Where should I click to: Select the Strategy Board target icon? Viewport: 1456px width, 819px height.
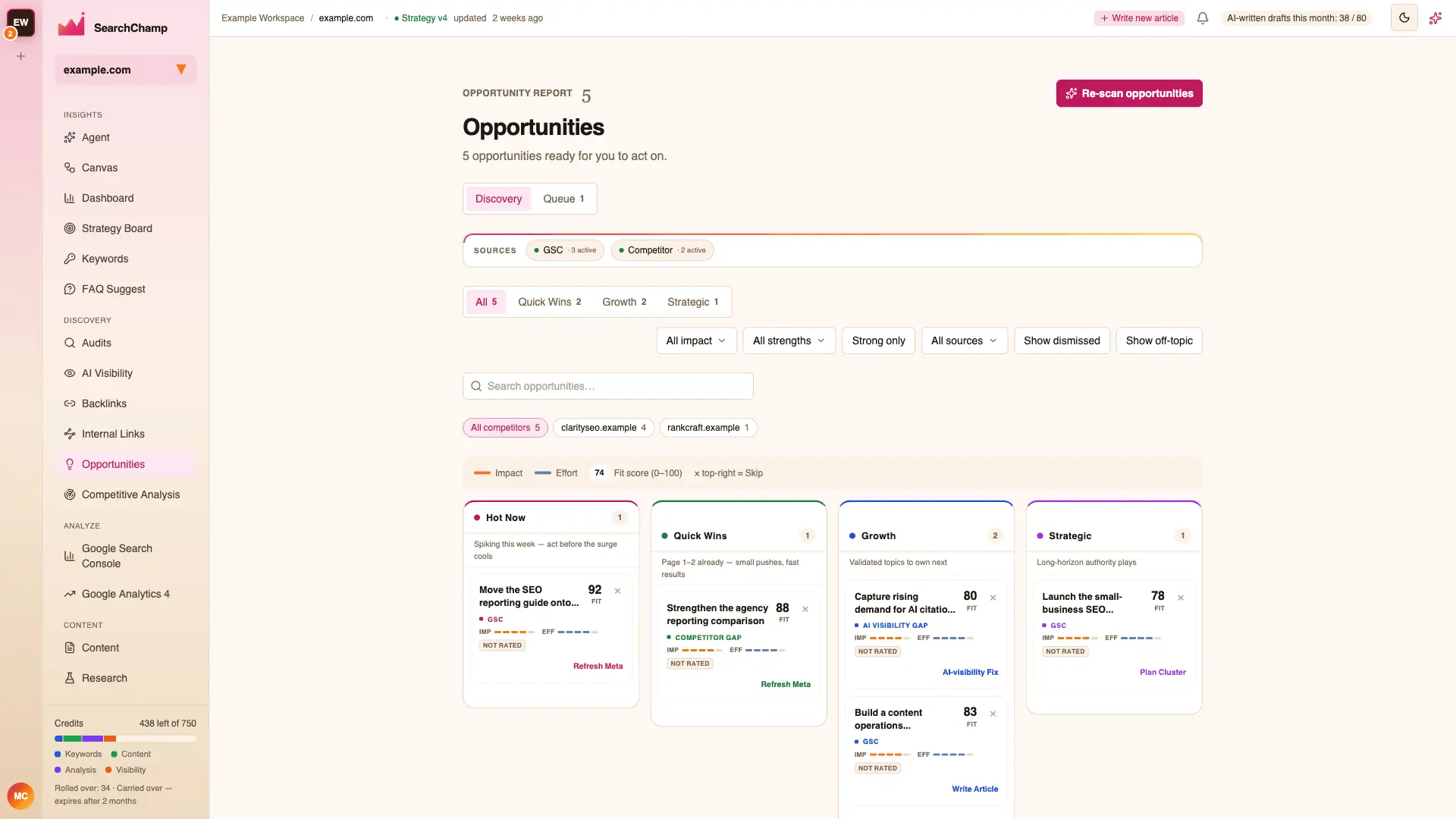point(70,228)
